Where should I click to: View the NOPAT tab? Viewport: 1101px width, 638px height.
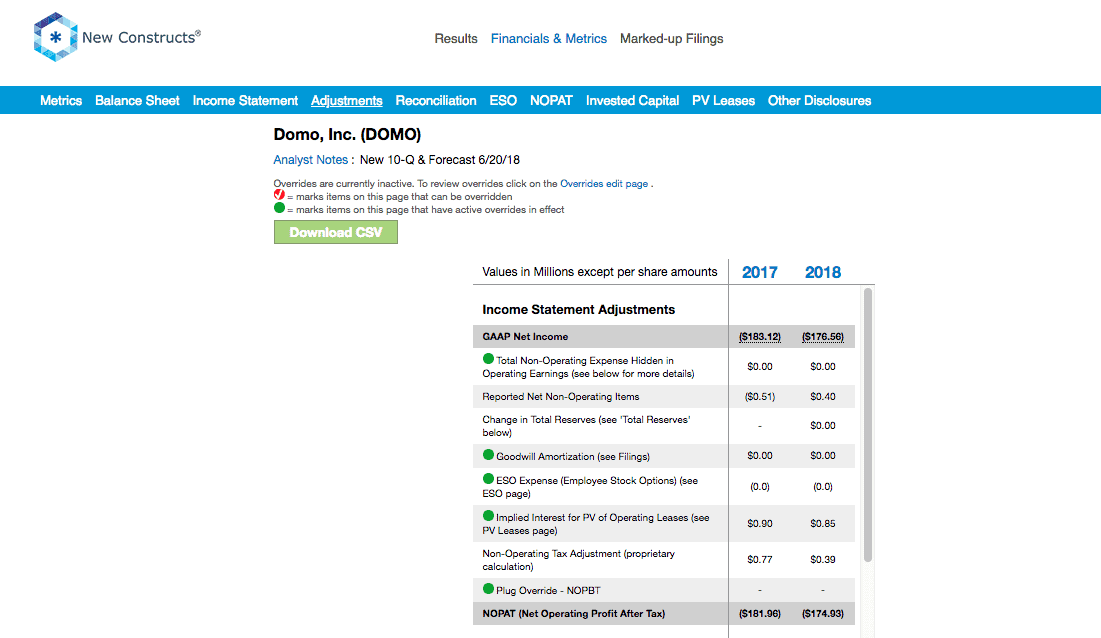point(551,100)
